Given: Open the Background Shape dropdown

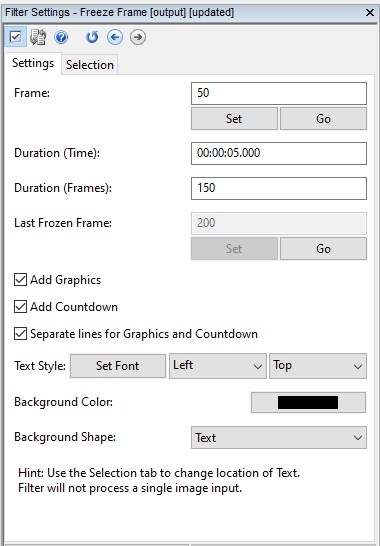Looking at the screenshot, I should (279, 437).
